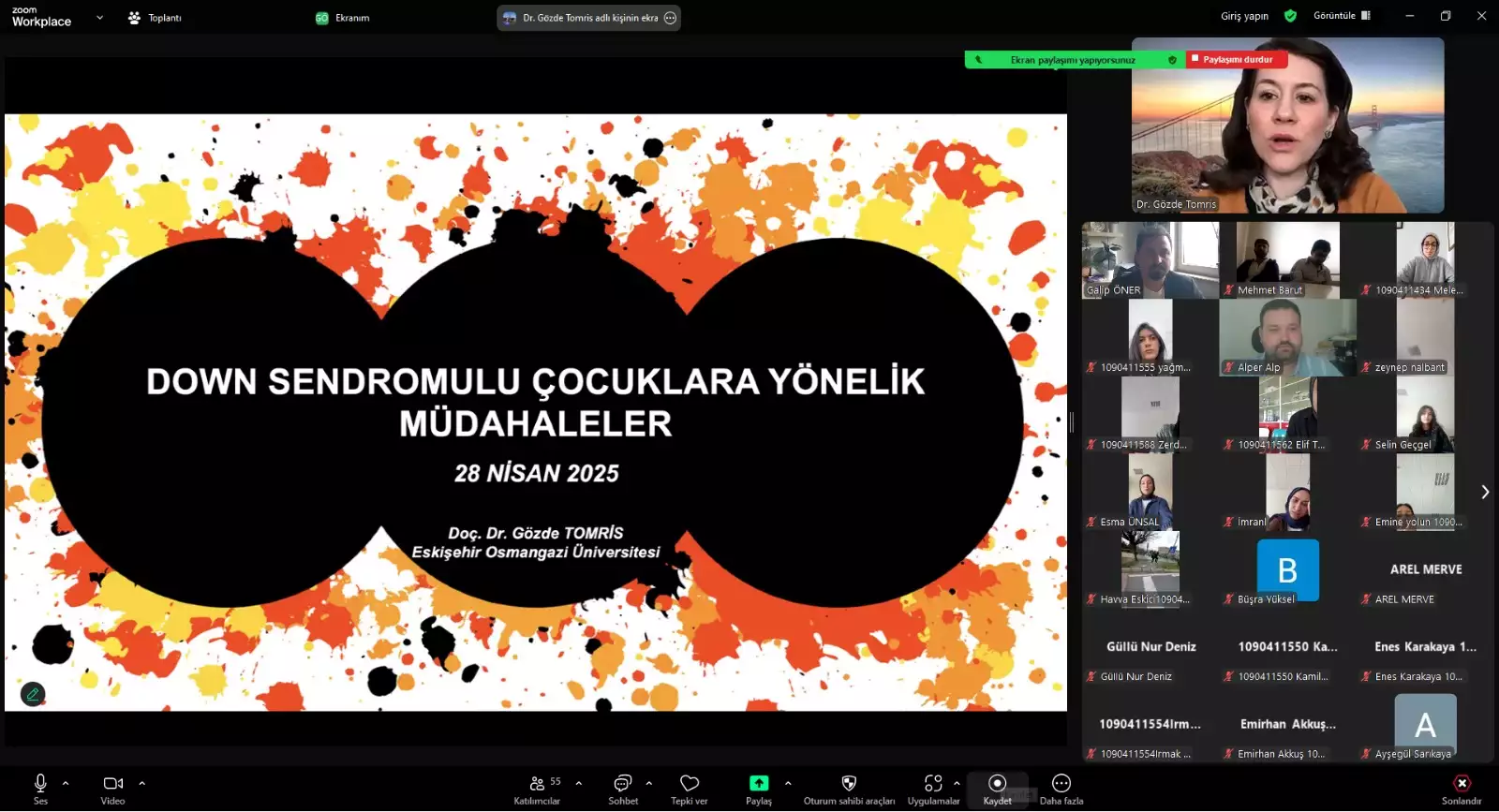Click Paylaşımı durdur stop share button
Image resolution: width=1499 pixels, height=812 pixels.
click(1237, 59)
